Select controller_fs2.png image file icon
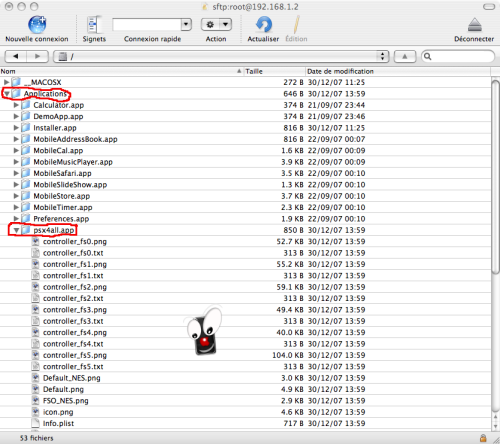Viewport: 500px width, 444px height. 35,287
